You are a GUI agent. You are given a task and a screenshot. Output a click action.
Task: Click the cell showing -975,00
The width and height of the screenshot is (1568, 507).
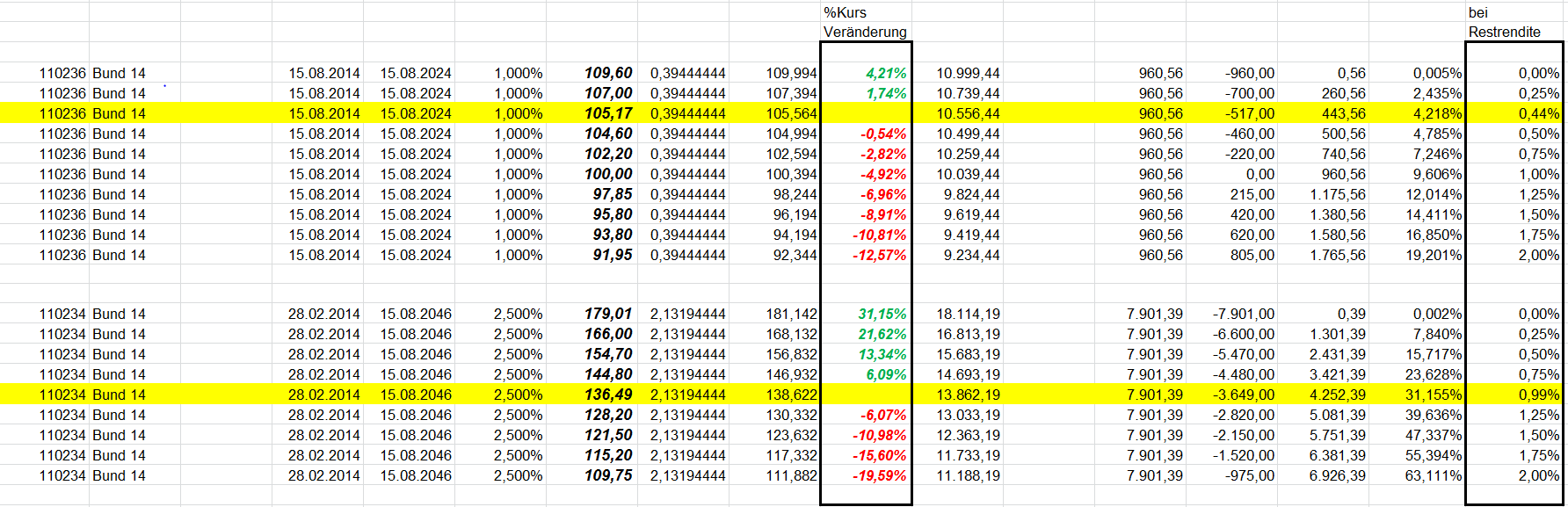pyautogui.click(x=1231, y=475)
